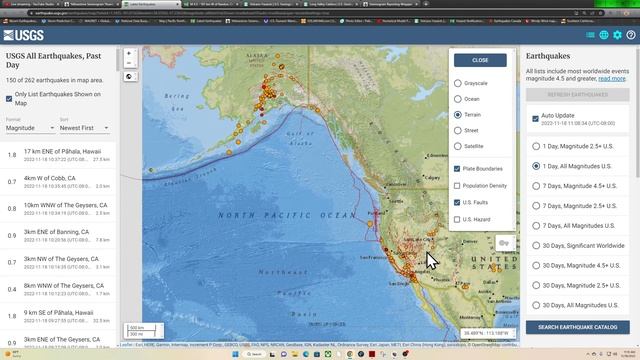Screen dimensions: 640x360
Task: Click the zoom to world globe button
Action: pos(129,76)
